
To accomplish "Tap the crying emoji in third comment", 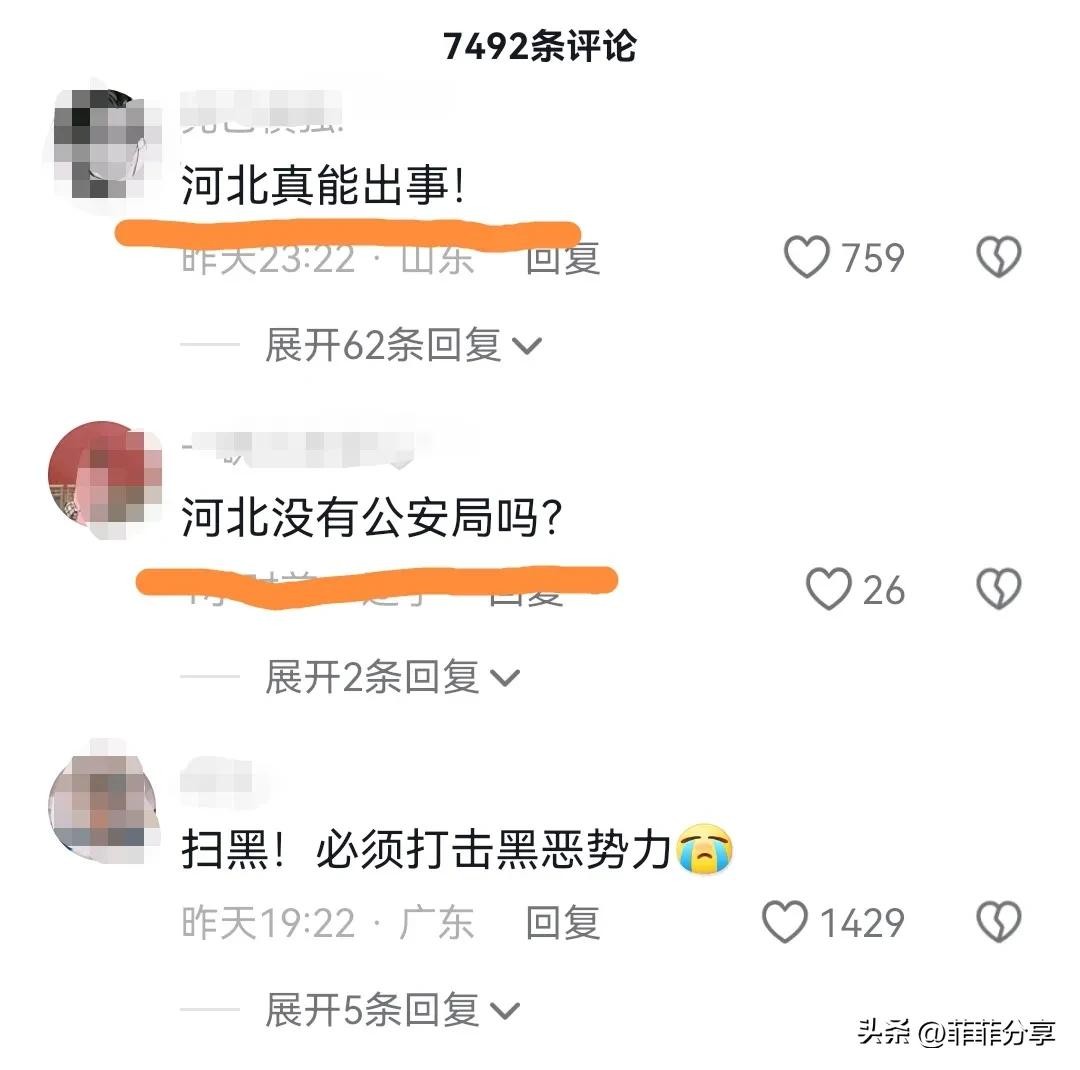I will [705, 849].
